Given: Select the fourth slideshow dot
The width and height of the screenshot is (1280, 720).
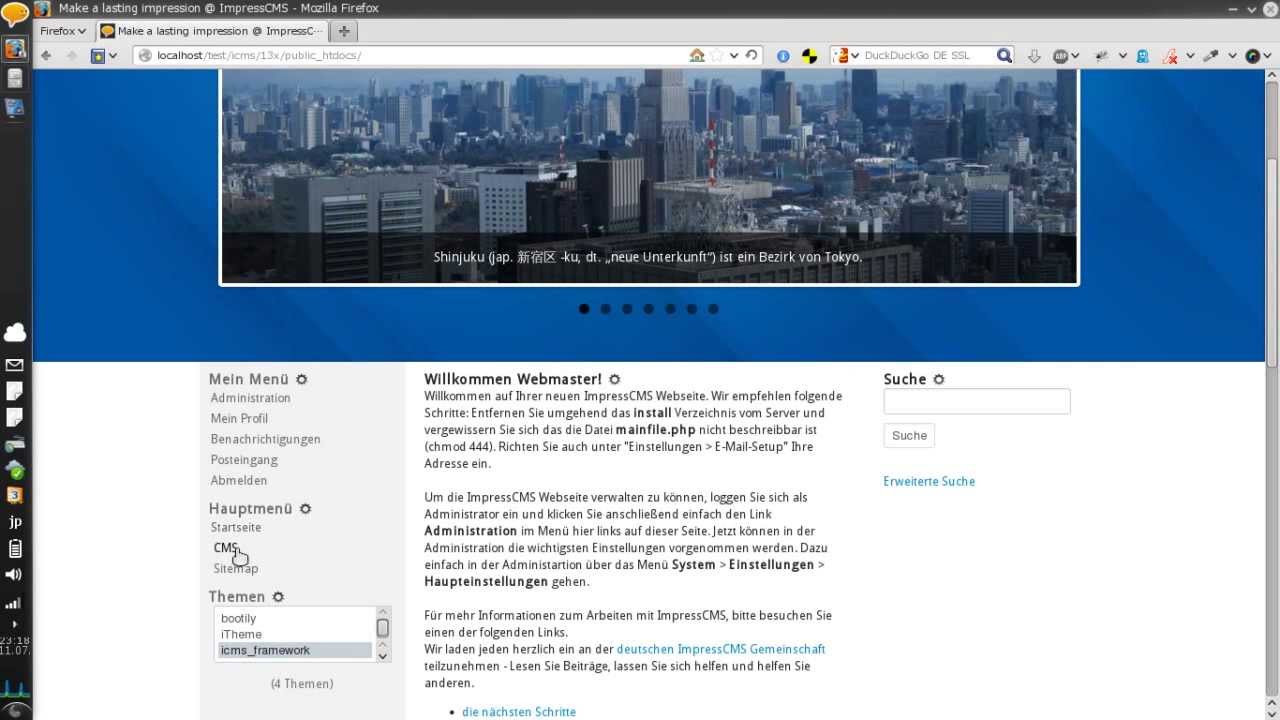Looking at the screenshot, I should click(x=649, y=309).
